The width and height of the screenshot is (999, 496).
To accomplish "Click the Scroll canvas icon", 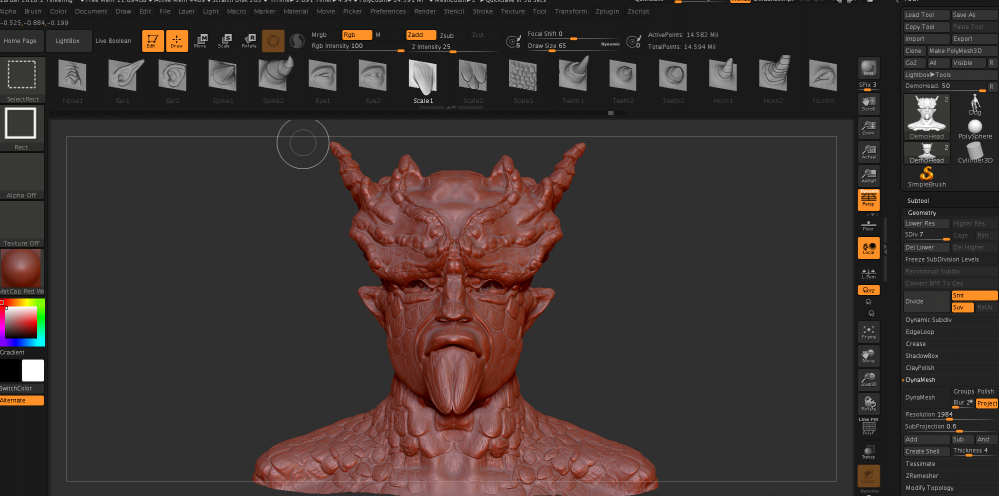I will 868,104.
